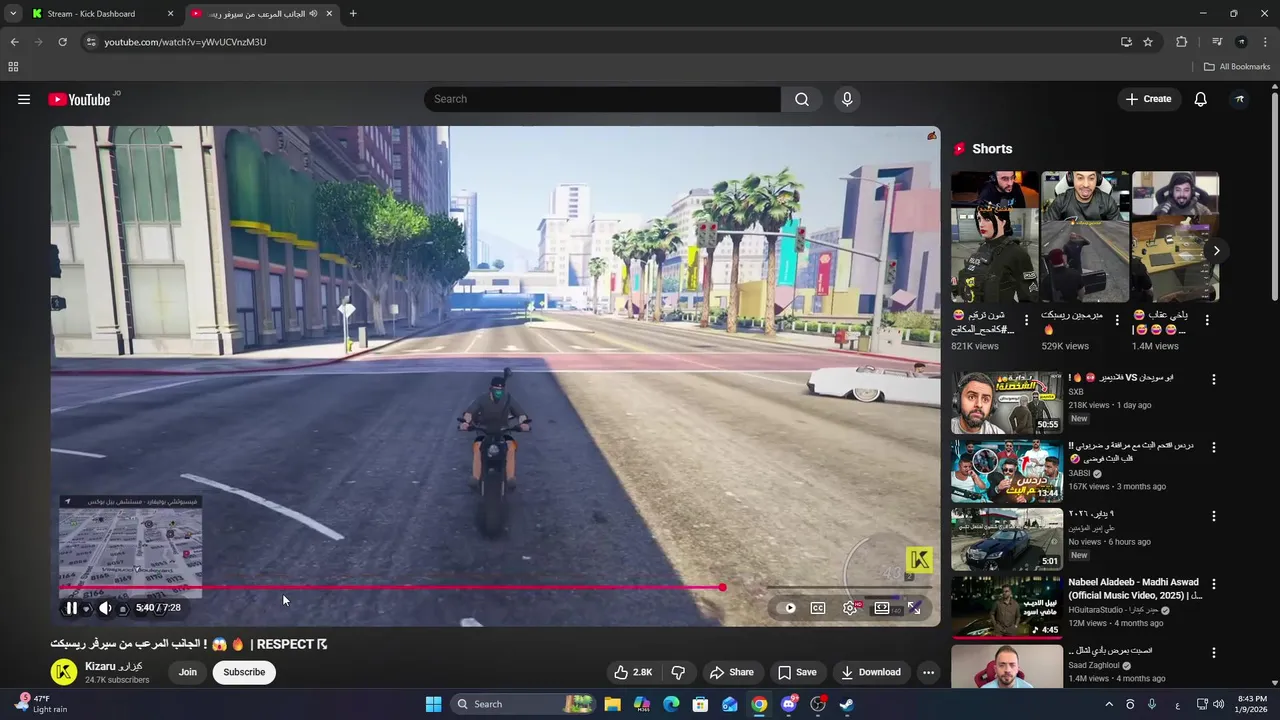Dislike the video
1280x720 pixels.
tap(678, 672)
